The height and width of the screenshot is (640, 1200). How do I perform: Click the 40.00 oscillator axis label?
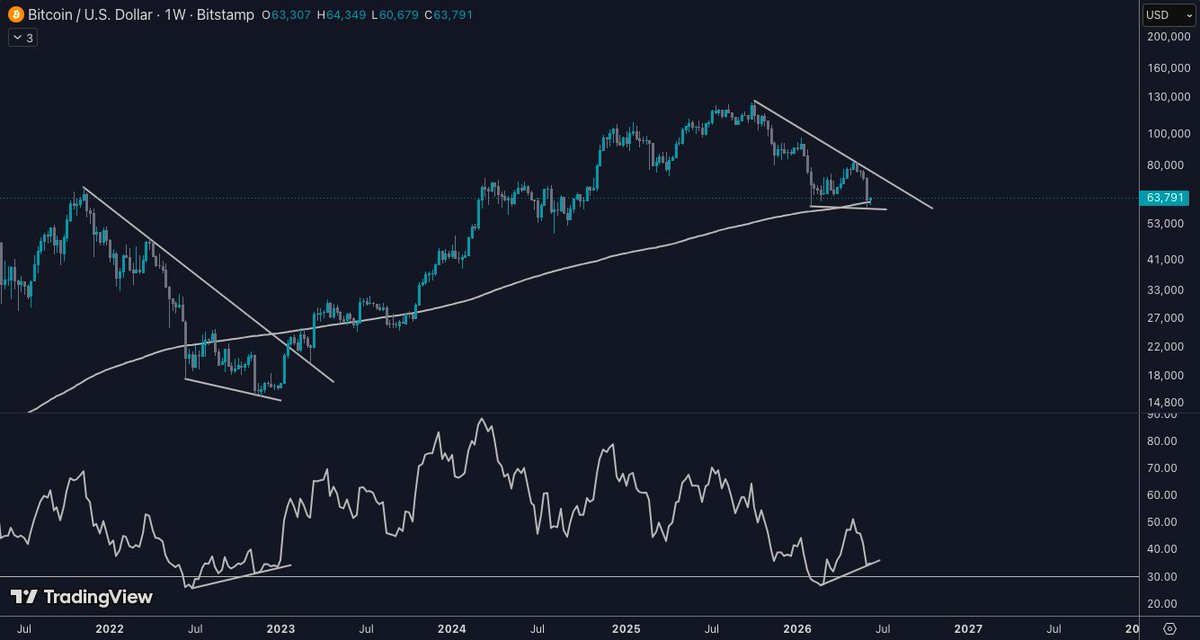[1163, 549]
